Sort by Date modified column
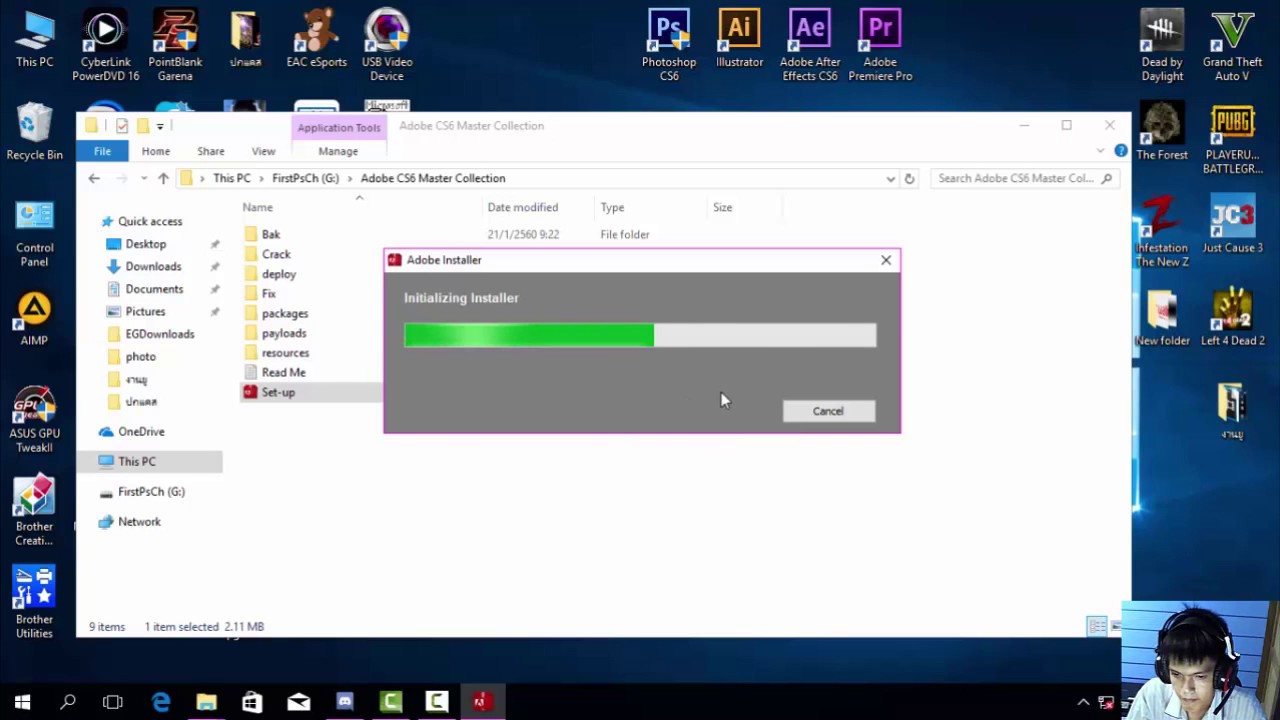1280x720 pixels. [523, 207]
